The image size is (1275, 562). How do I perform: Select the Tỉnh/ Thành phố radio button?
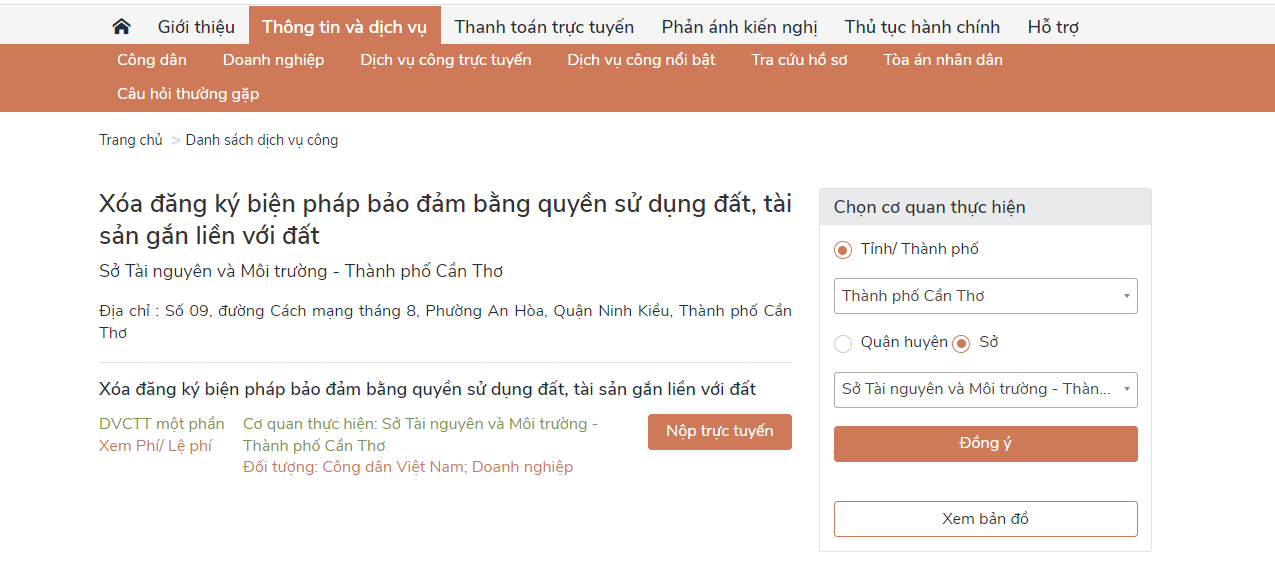[843, 250]
